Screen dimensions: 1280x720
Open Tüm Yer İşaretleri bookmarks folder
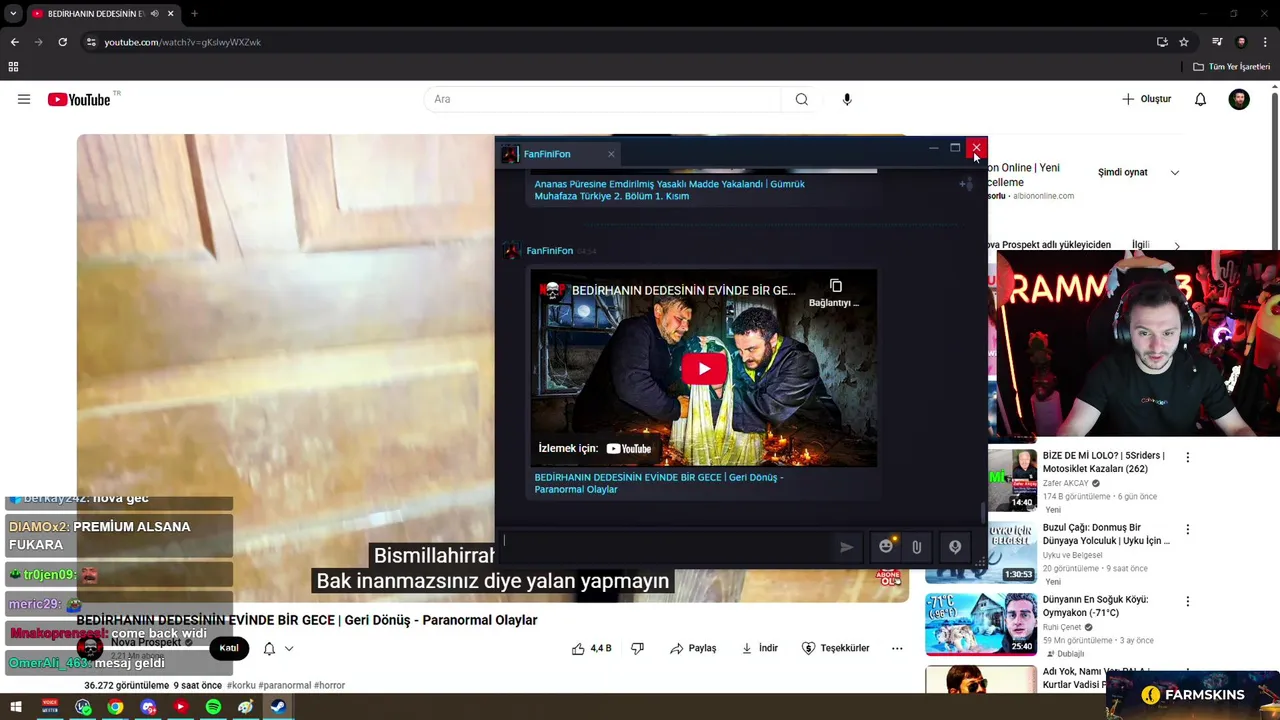pos(1232,67)
